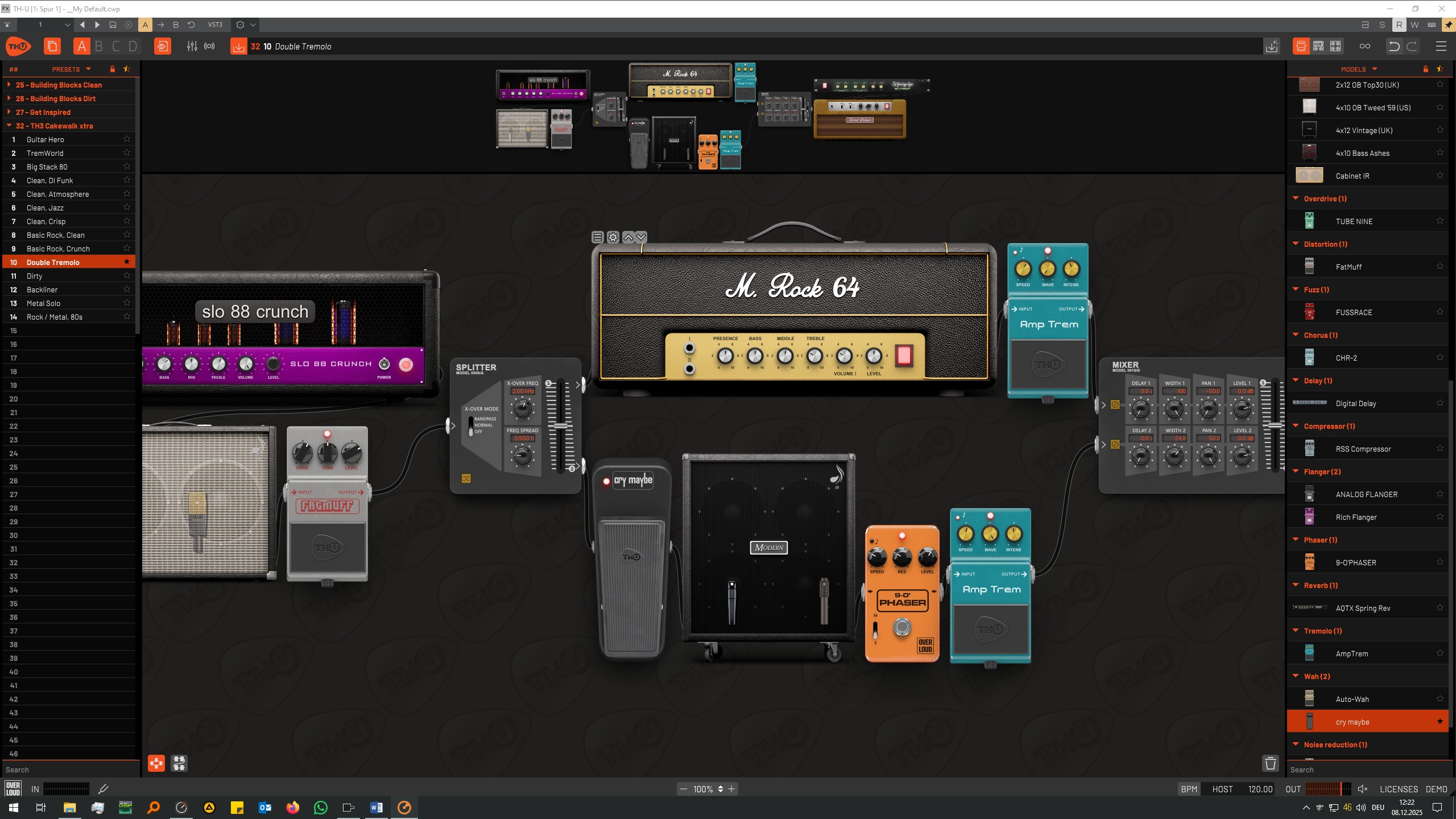Screen dimensions: 1456x819
Task: Toggle favorite star for Guitar Hero preset
Action: (x=127, y=139)
